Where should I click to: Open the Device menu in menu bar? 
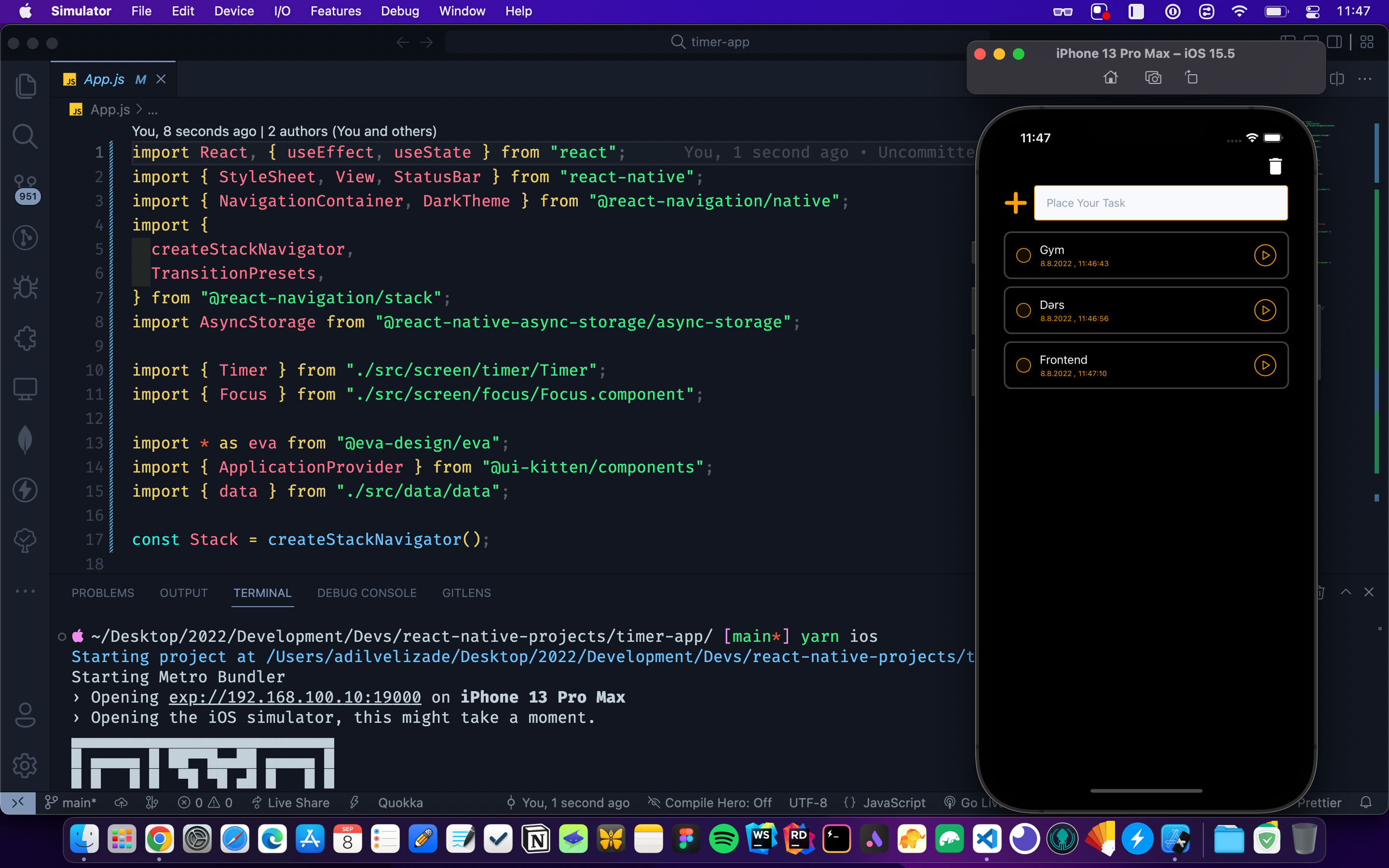click(234, 11)
